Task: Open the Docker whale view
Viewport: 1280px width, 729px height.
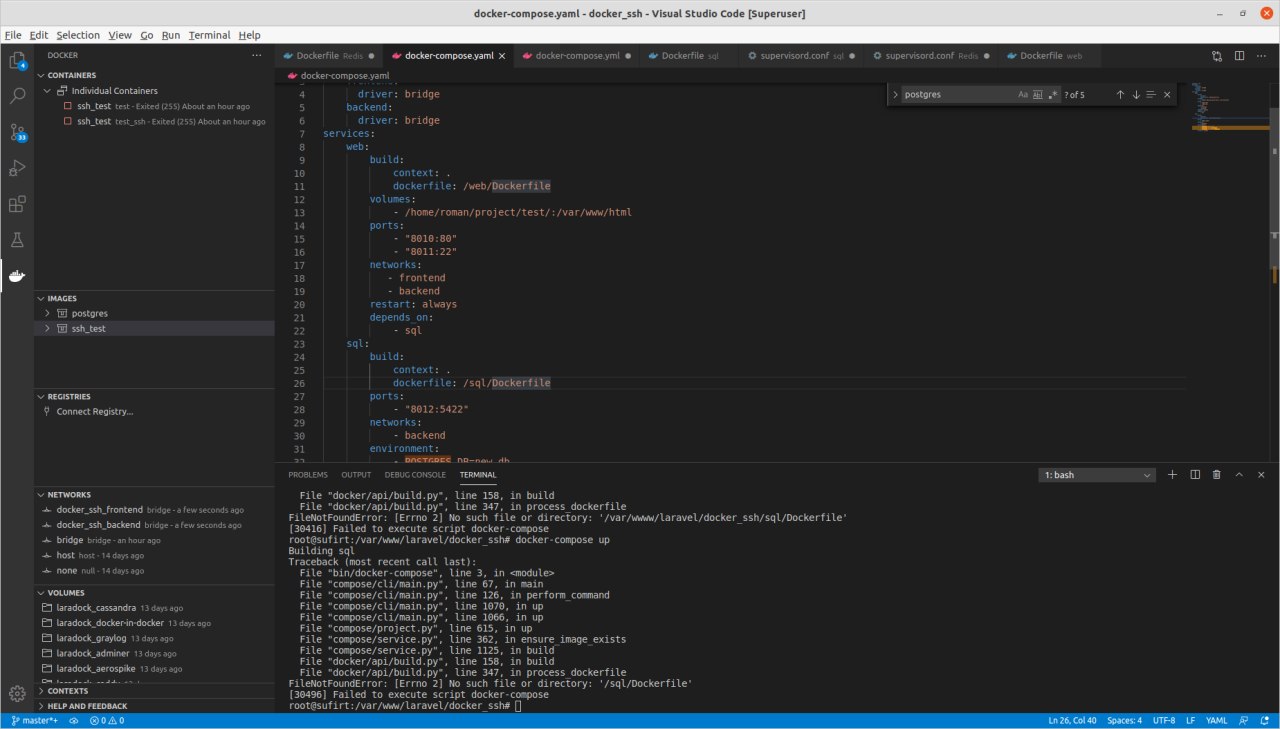Action: 17,276
